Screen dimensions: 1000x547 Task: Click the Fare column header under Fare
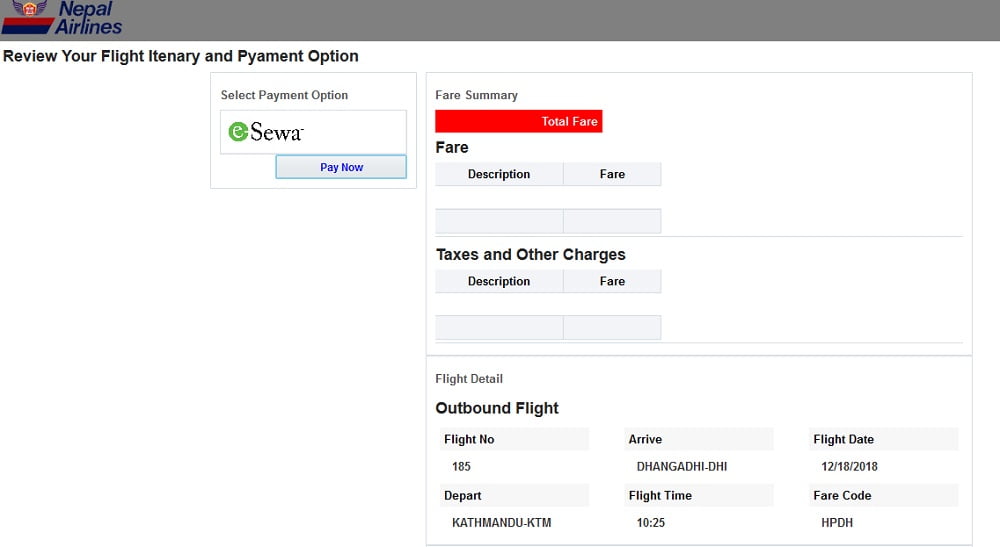pos(612,174)
